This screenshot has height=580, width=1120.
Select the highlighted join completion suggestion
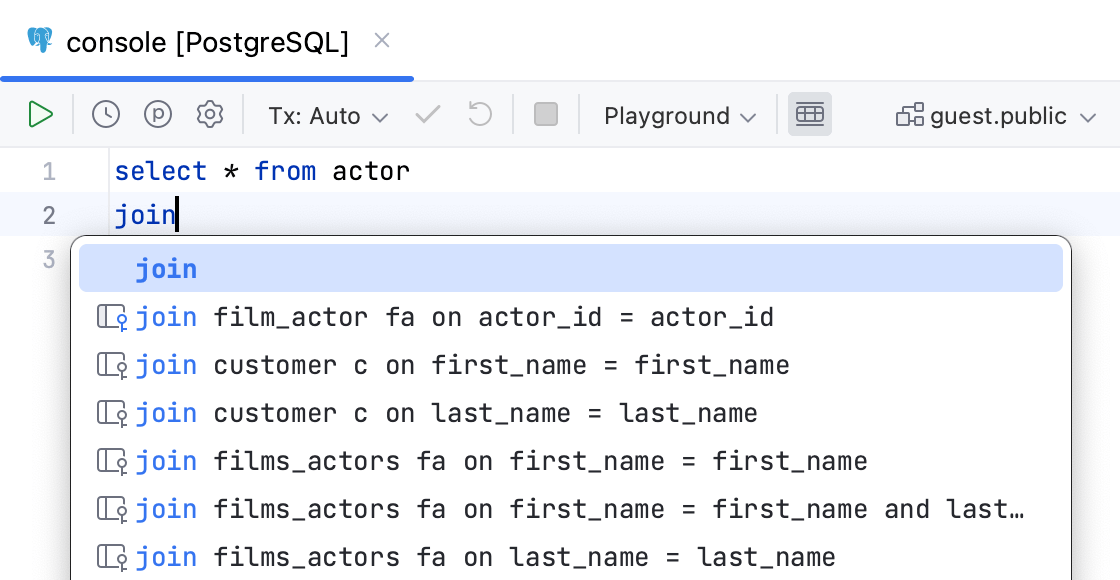click(x=166, y=268)
